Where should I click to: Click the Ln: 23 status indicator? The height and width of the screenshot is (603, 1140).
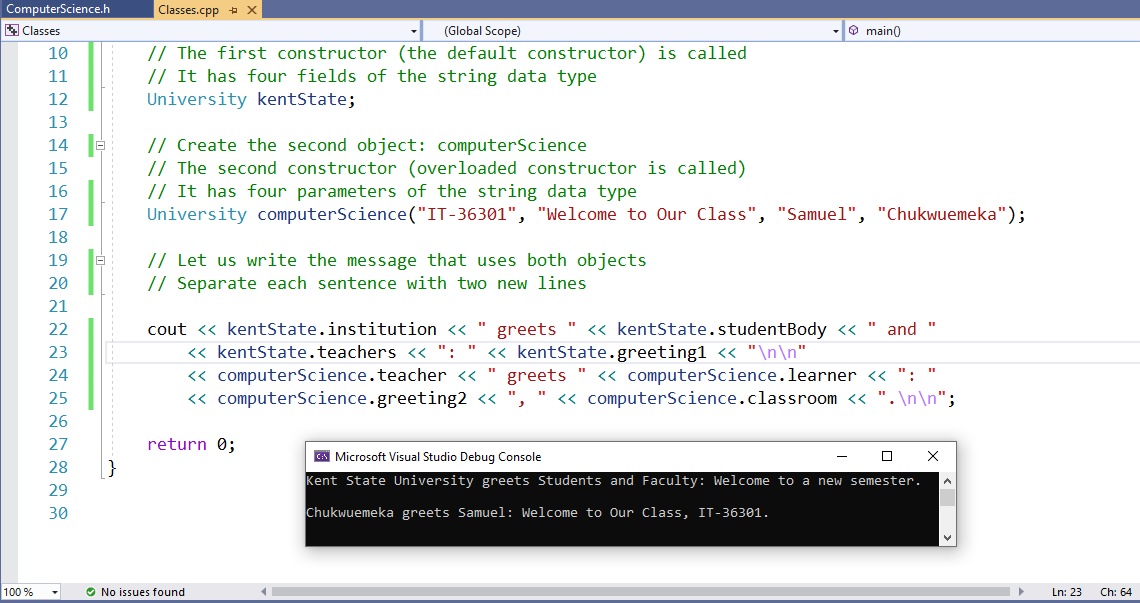pos(1069,592)
